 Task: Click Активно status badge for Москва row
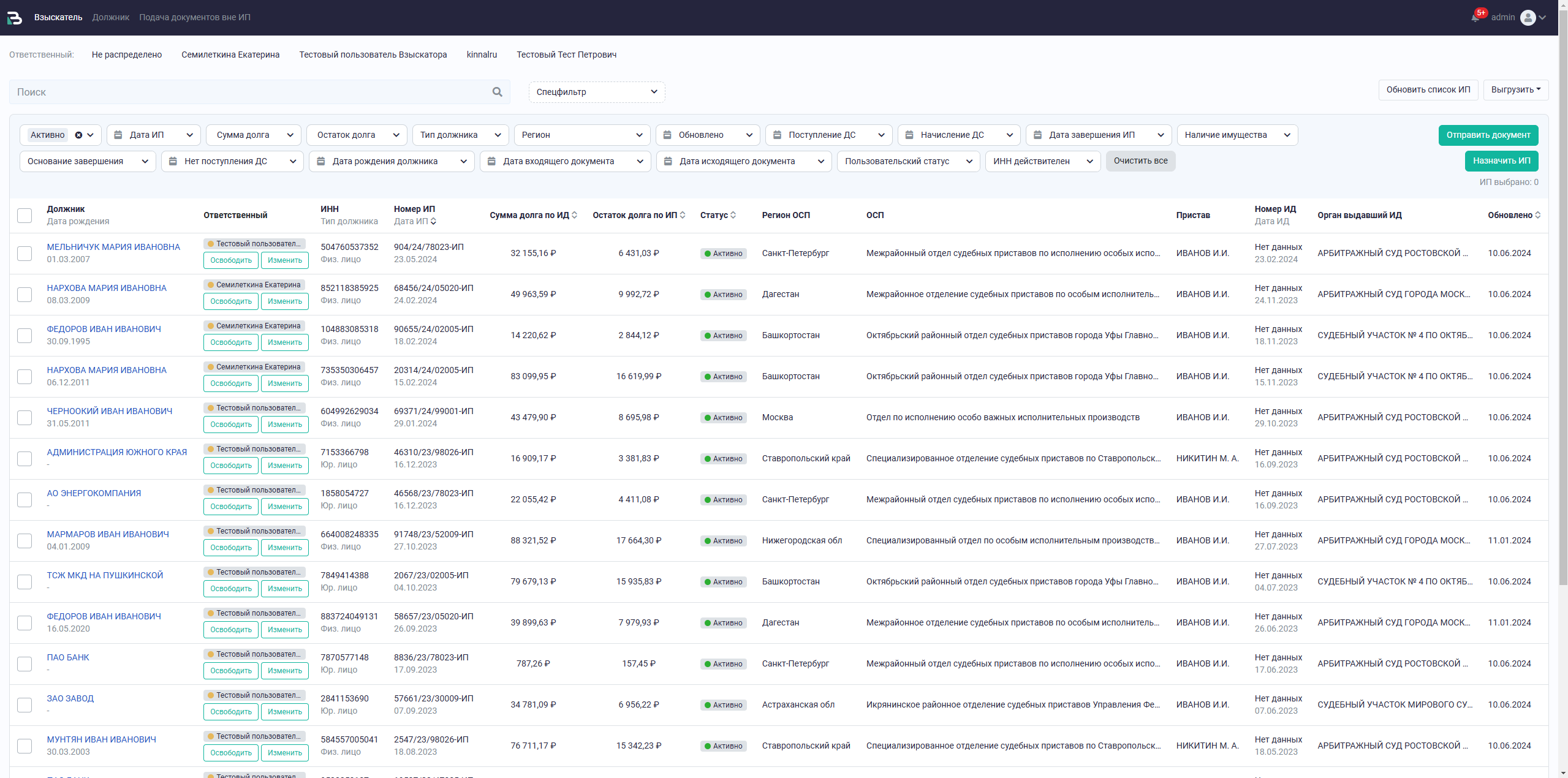coord(723,418)
